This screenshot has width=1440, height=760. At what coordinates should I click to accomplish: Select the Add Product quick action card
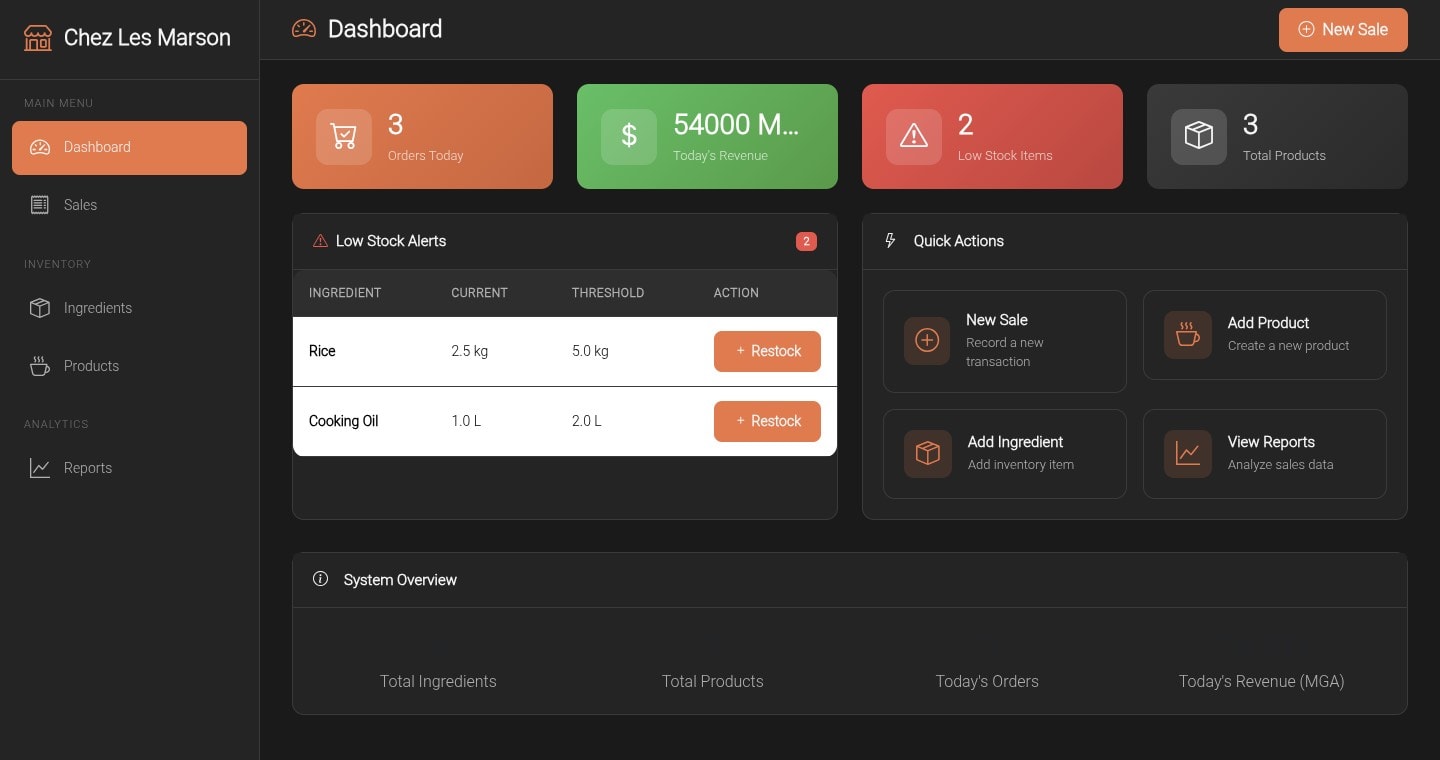[x=1264, y=335]
